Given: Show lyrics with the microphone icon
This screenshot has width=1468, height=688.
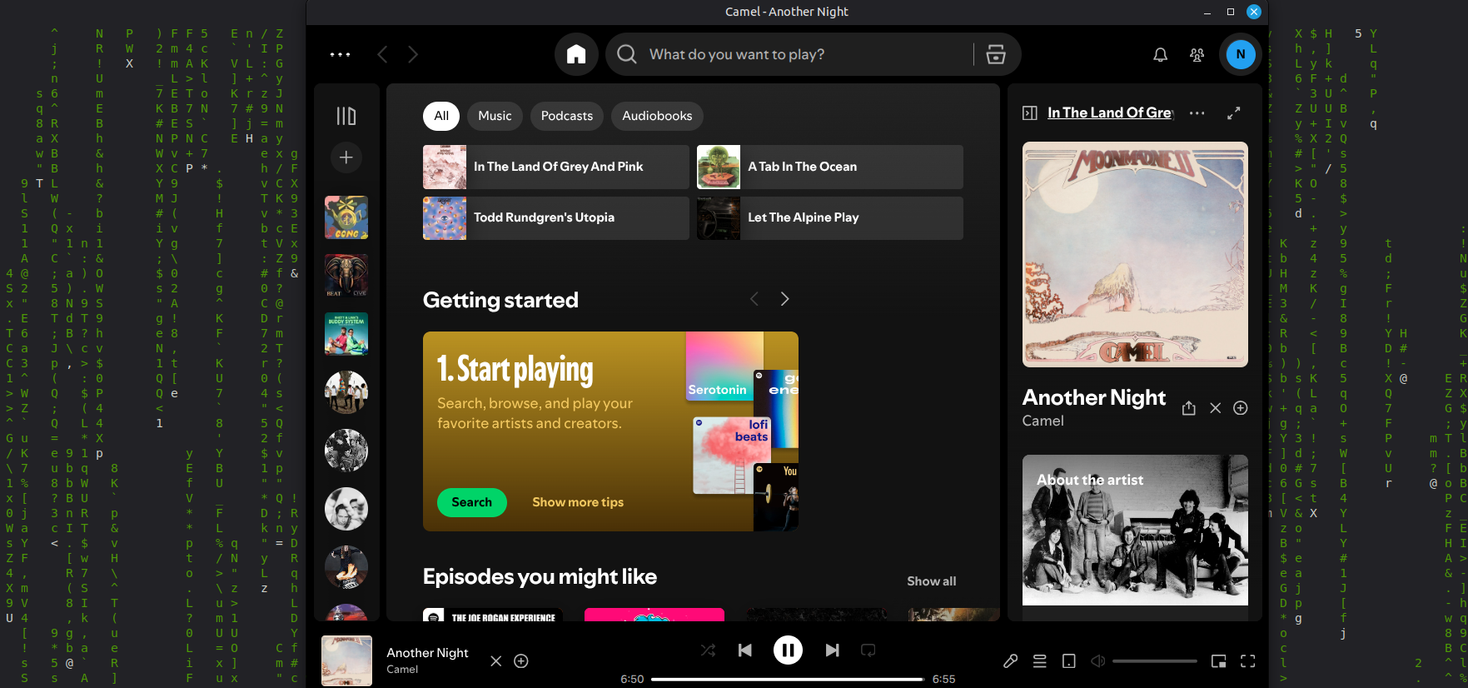Looking at the screenshot, I should 1011,661.
